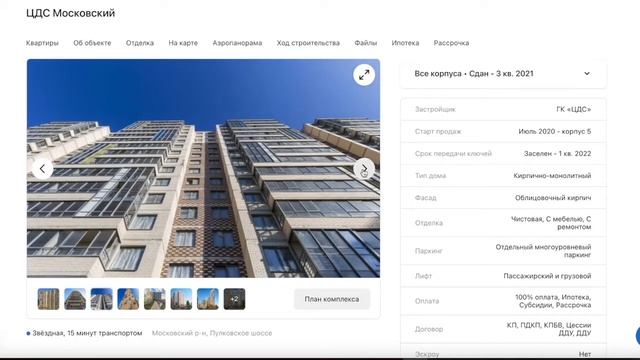Click the Срок передачи ключей label
Image resolution: width=640 pixels, height=360 pixels.
click(453, 153)
